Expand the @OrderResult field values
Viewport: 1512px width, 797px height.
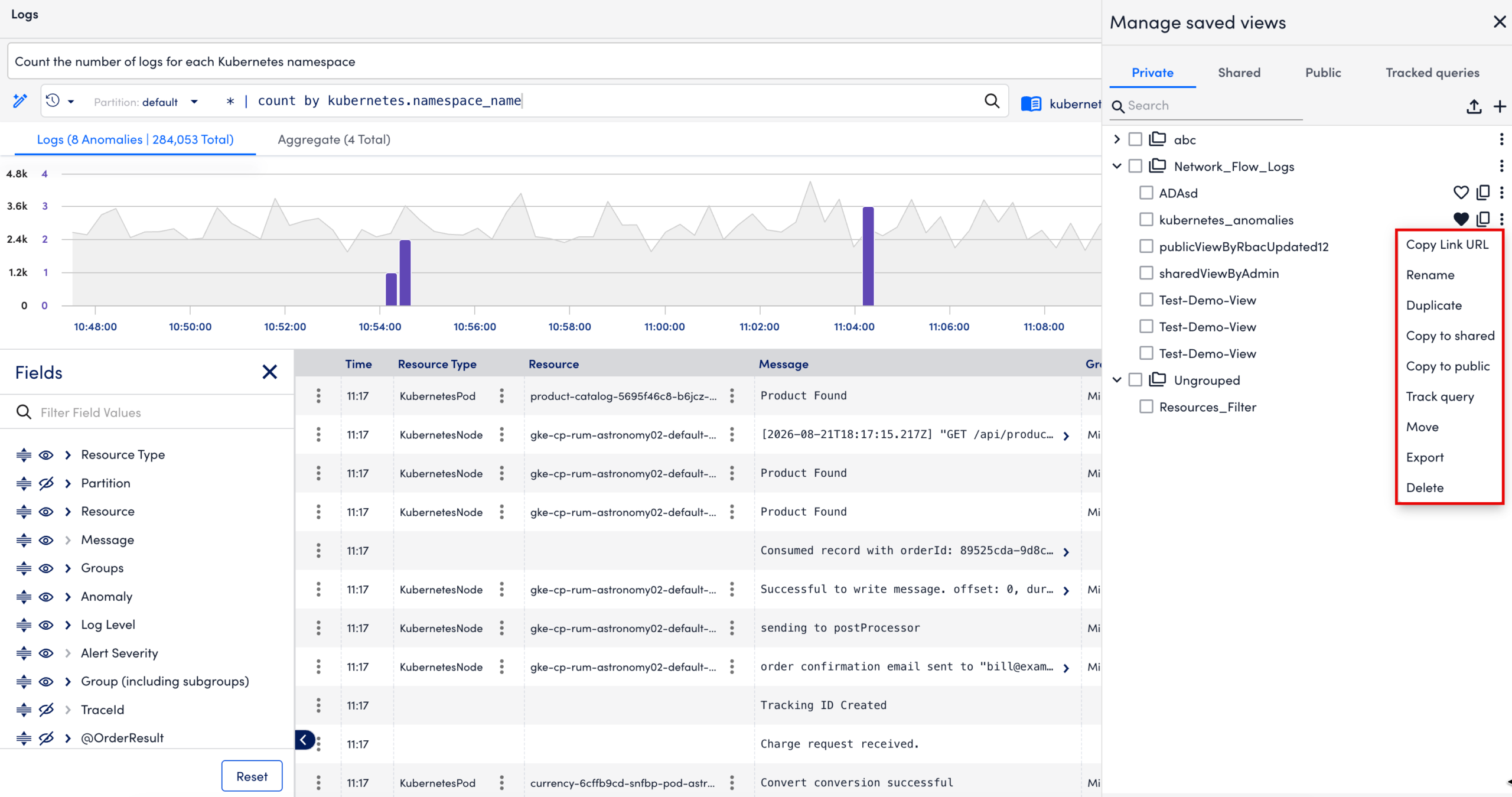pos(68,738)
